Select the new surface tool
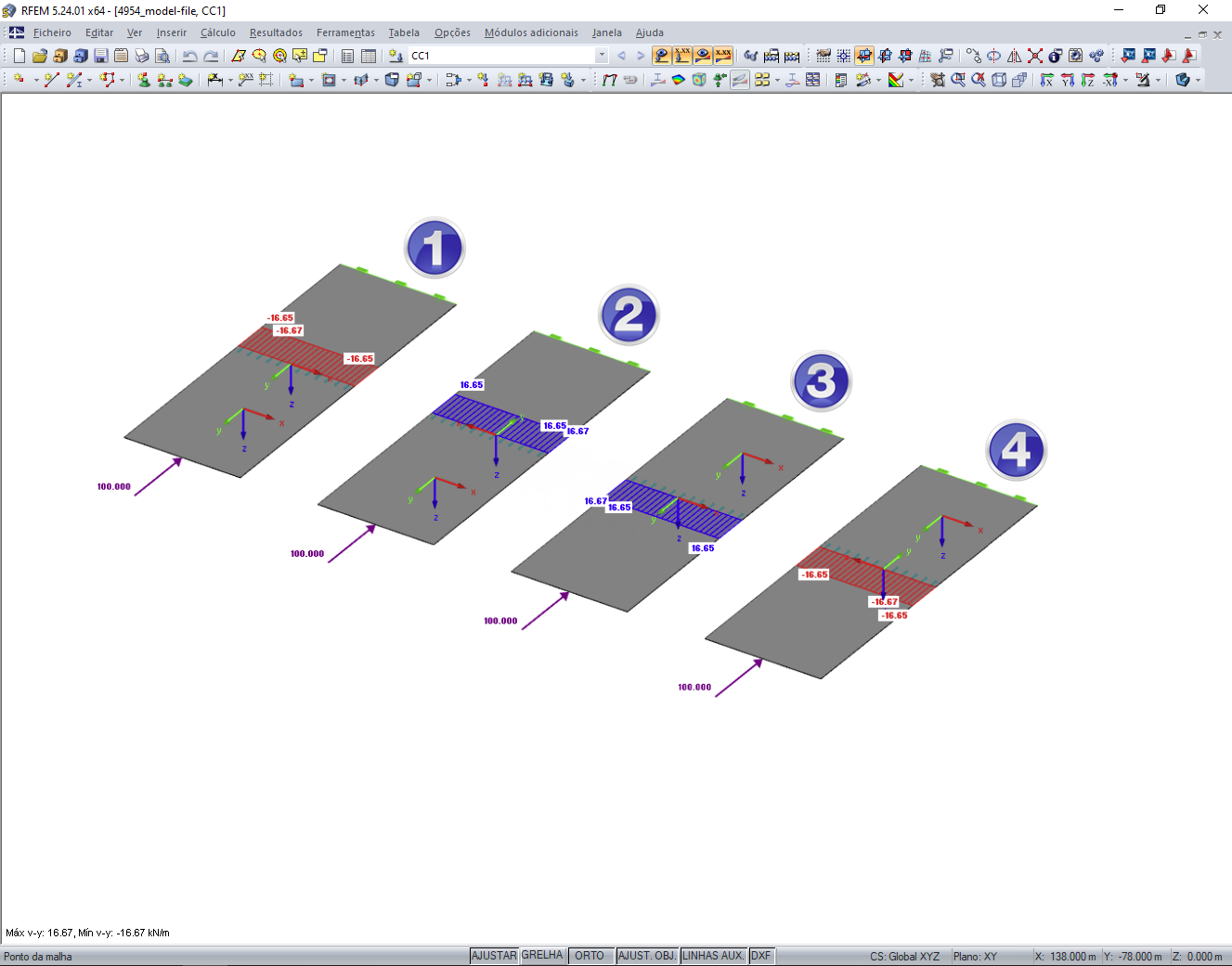 coord(296,80)
